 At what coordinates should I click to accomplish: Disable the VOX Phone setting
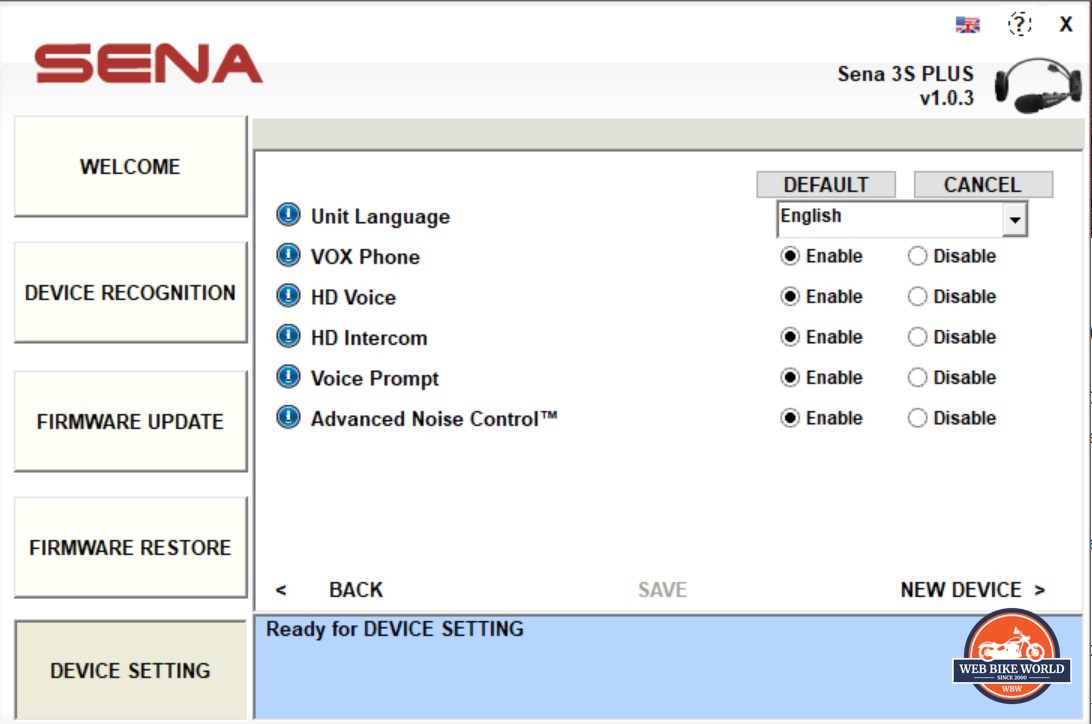[x=918, y=256]
